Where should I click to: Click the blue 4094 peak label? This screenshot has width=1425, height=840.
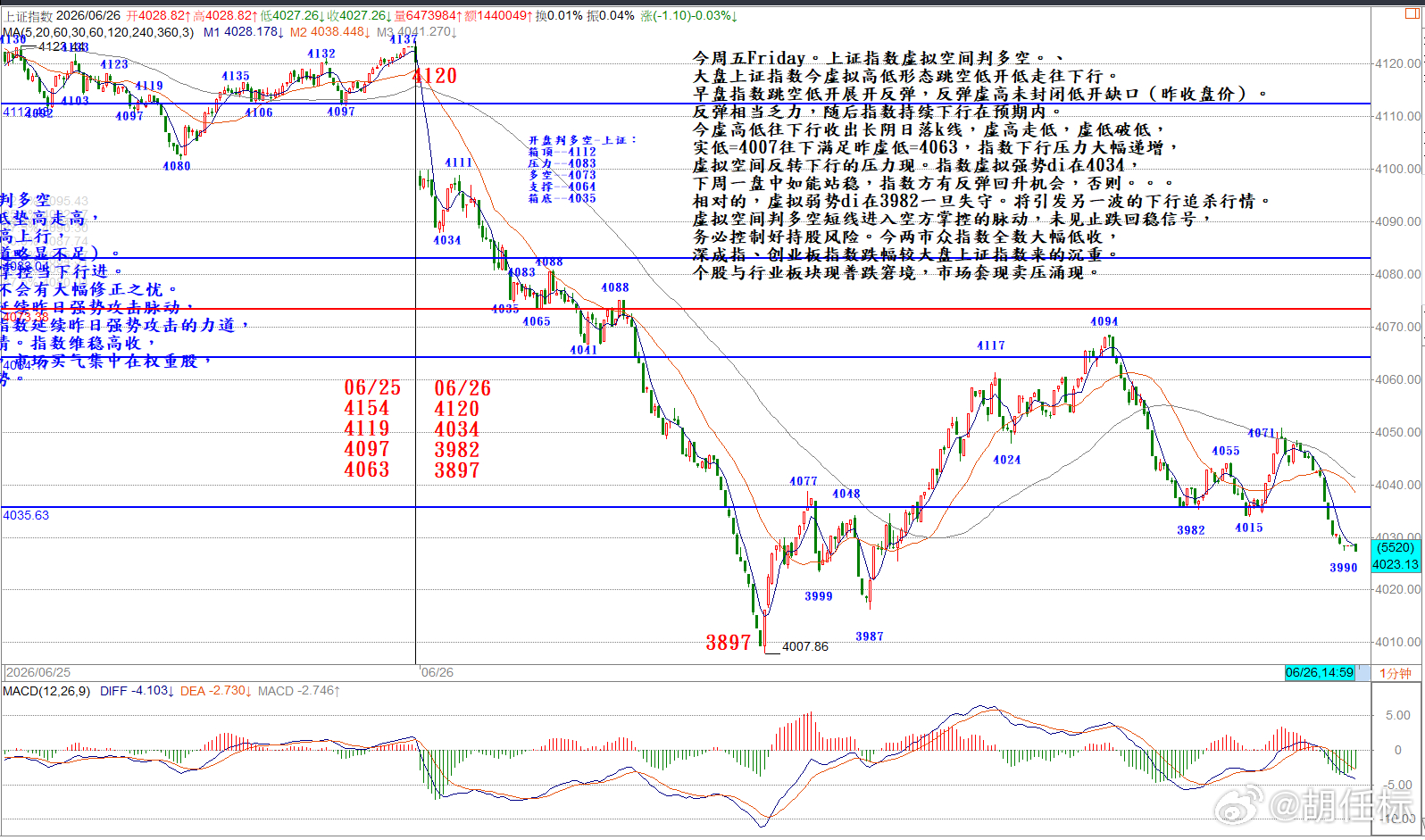click(1104, 321)
